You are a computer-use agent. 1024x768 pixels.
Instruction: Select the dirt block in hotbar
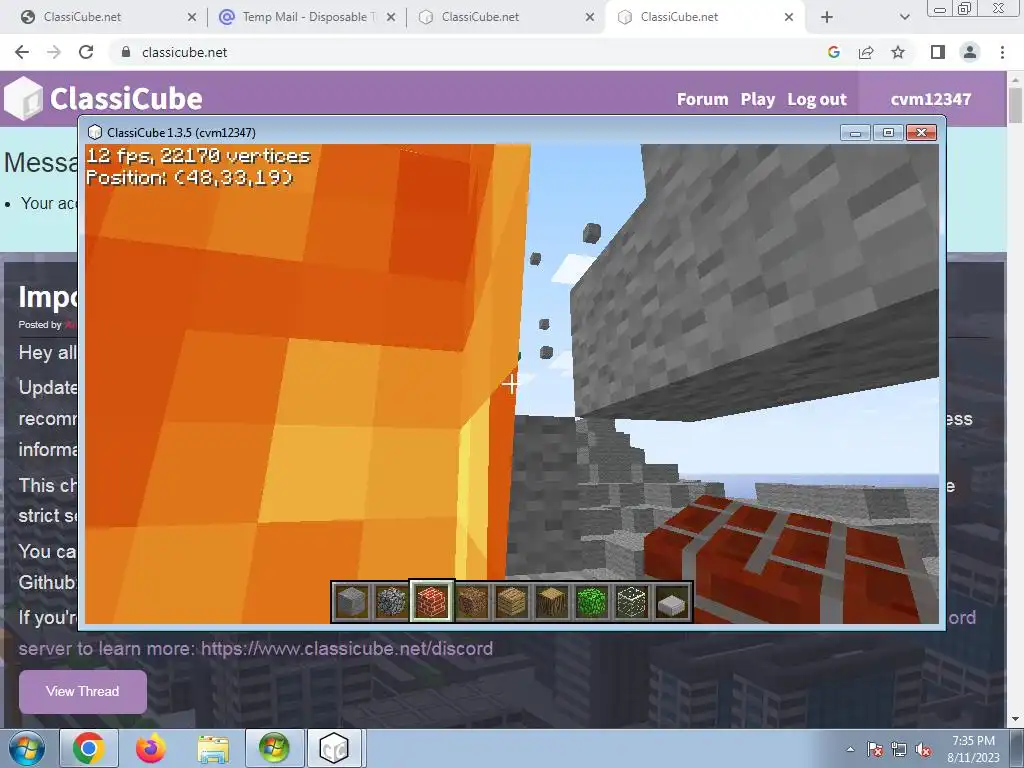click(472, 601)
